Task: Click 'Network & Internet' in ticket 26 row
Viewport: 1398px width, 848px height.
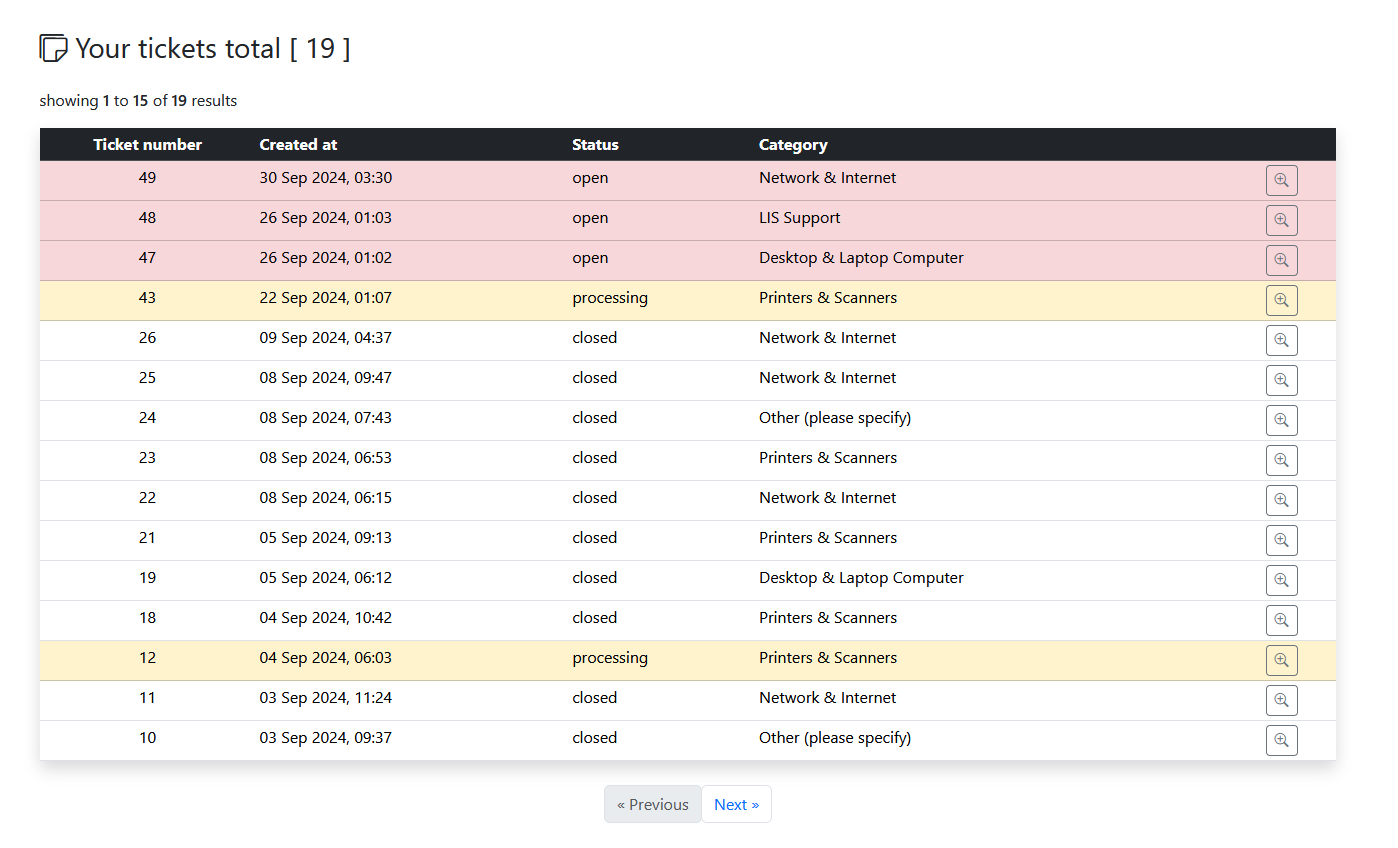Action: [x=828, y=338]
